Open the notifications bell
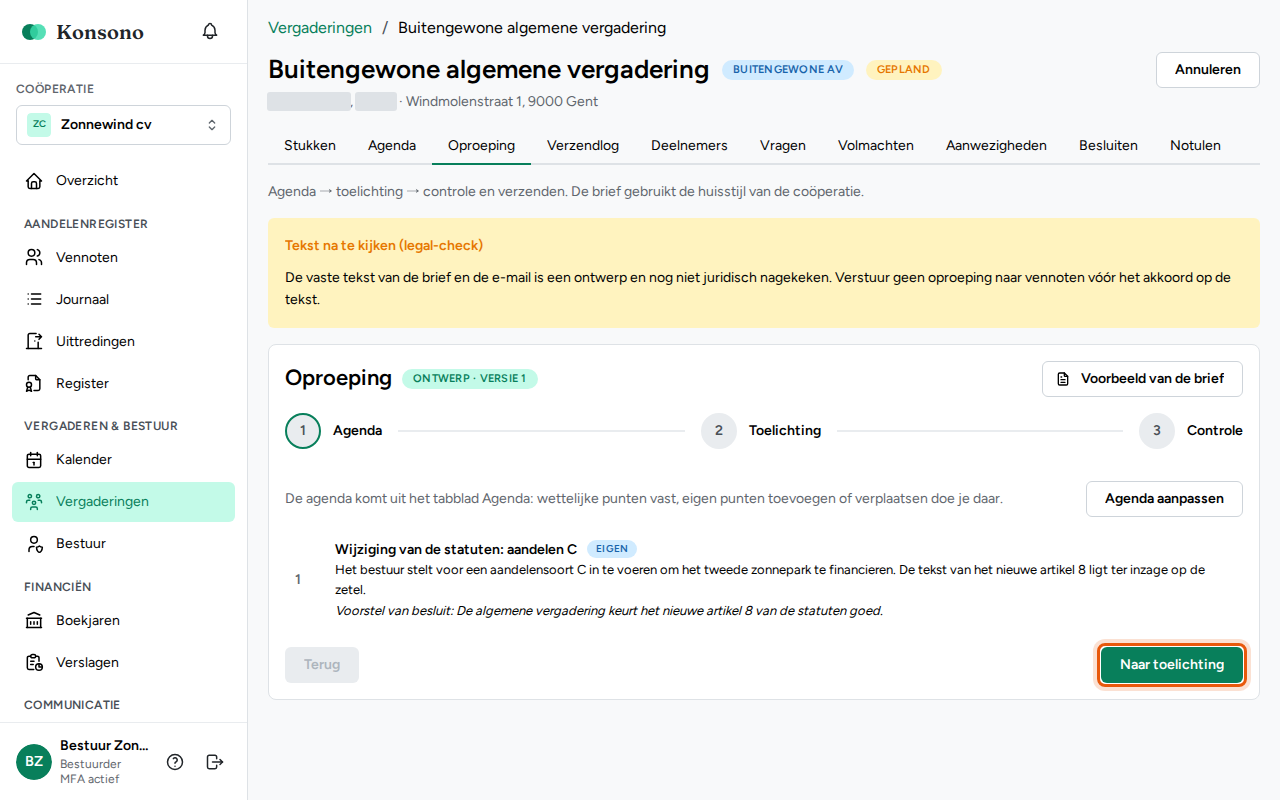Viewport: 1280px width, 800px height. point(210,31)
